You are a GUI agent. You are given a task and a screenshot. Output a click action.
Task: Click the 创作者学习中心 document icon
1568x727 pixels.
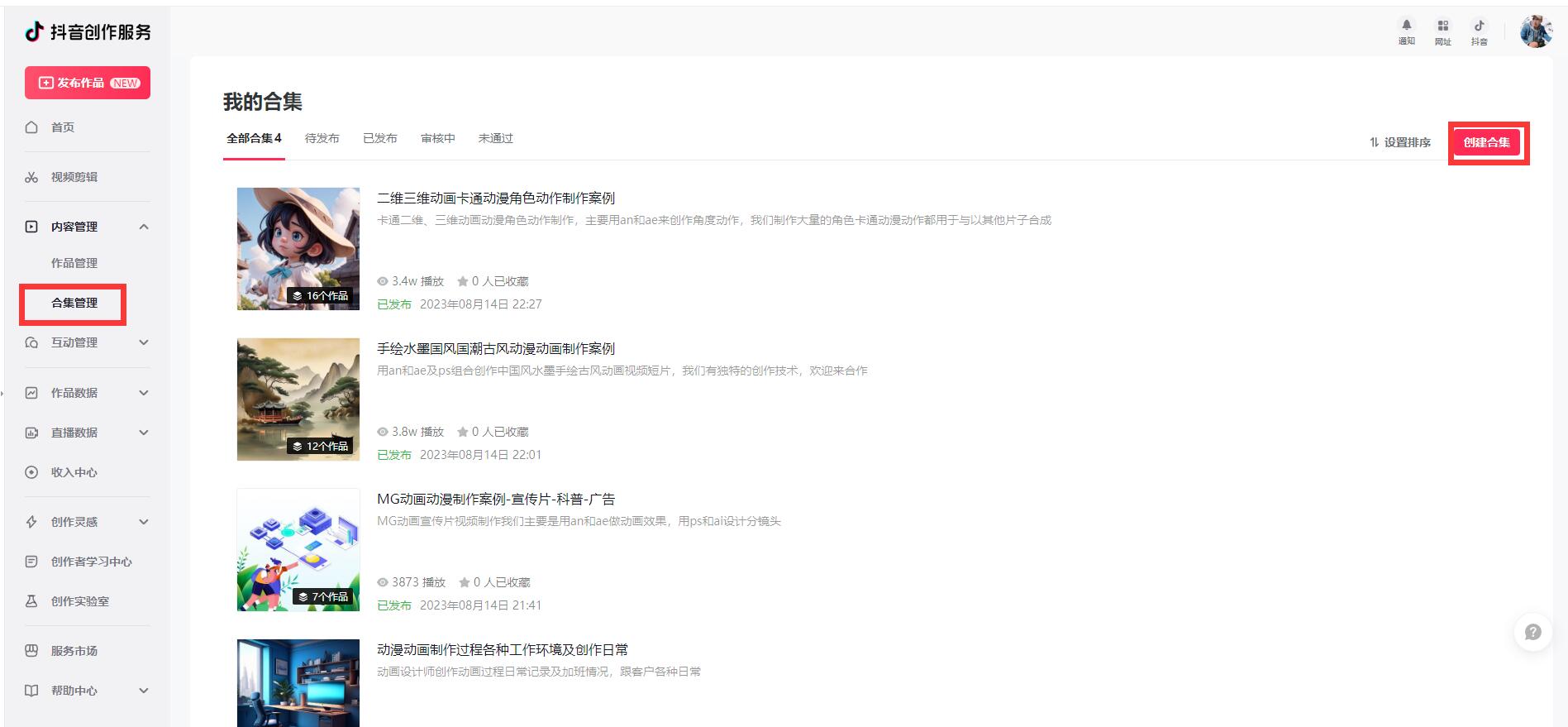pos(31,562)
